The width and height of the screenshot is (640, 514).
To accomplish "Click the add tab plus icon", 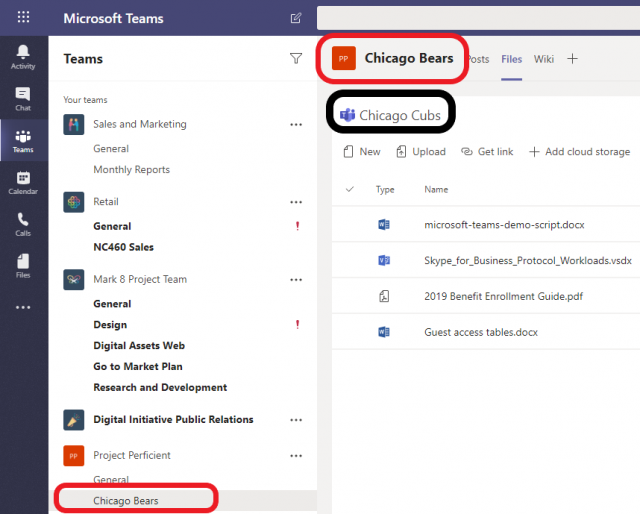I will click(x=572, y=59).
